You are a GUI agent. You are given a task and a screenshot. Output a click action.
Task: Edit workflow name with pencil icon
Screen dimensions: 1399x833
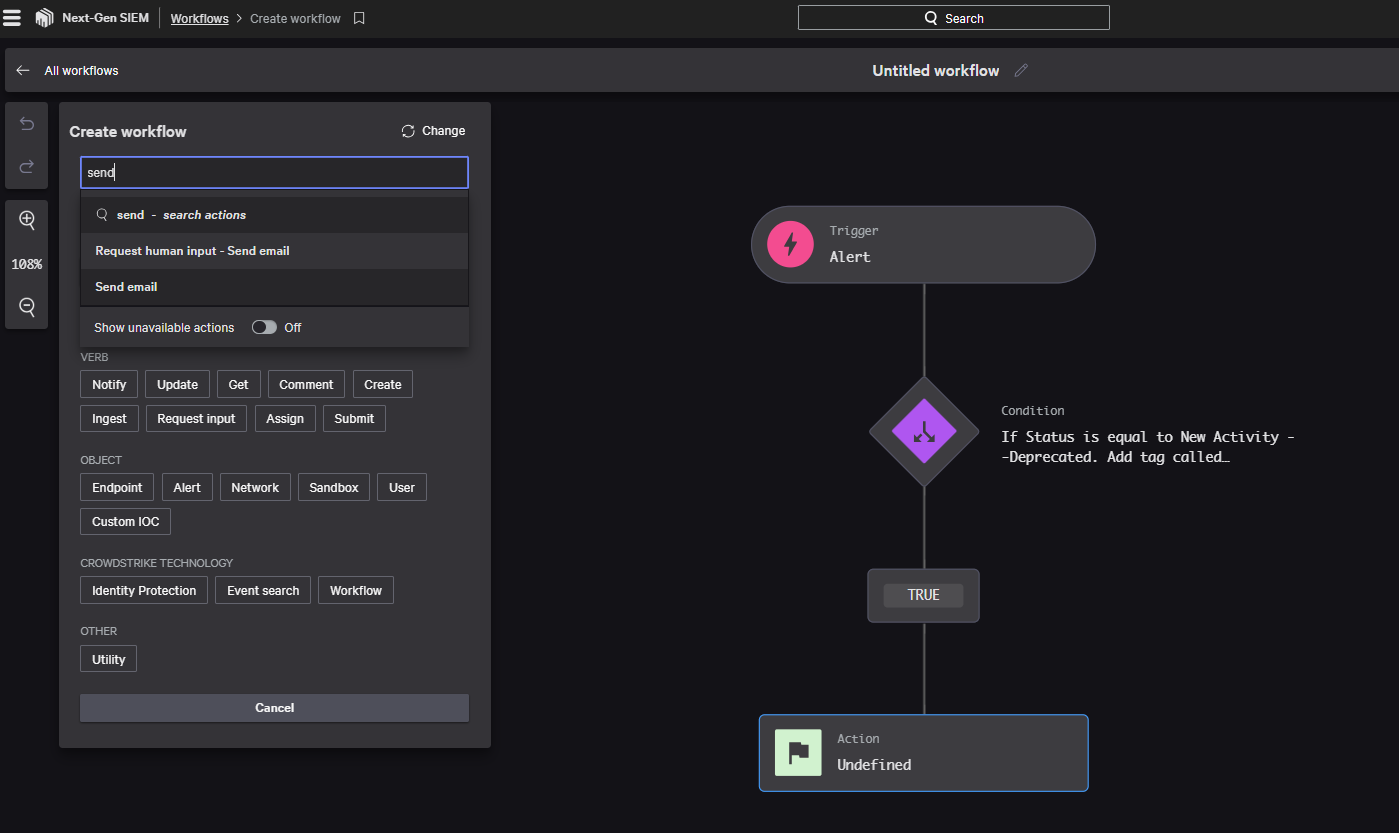1021,70
